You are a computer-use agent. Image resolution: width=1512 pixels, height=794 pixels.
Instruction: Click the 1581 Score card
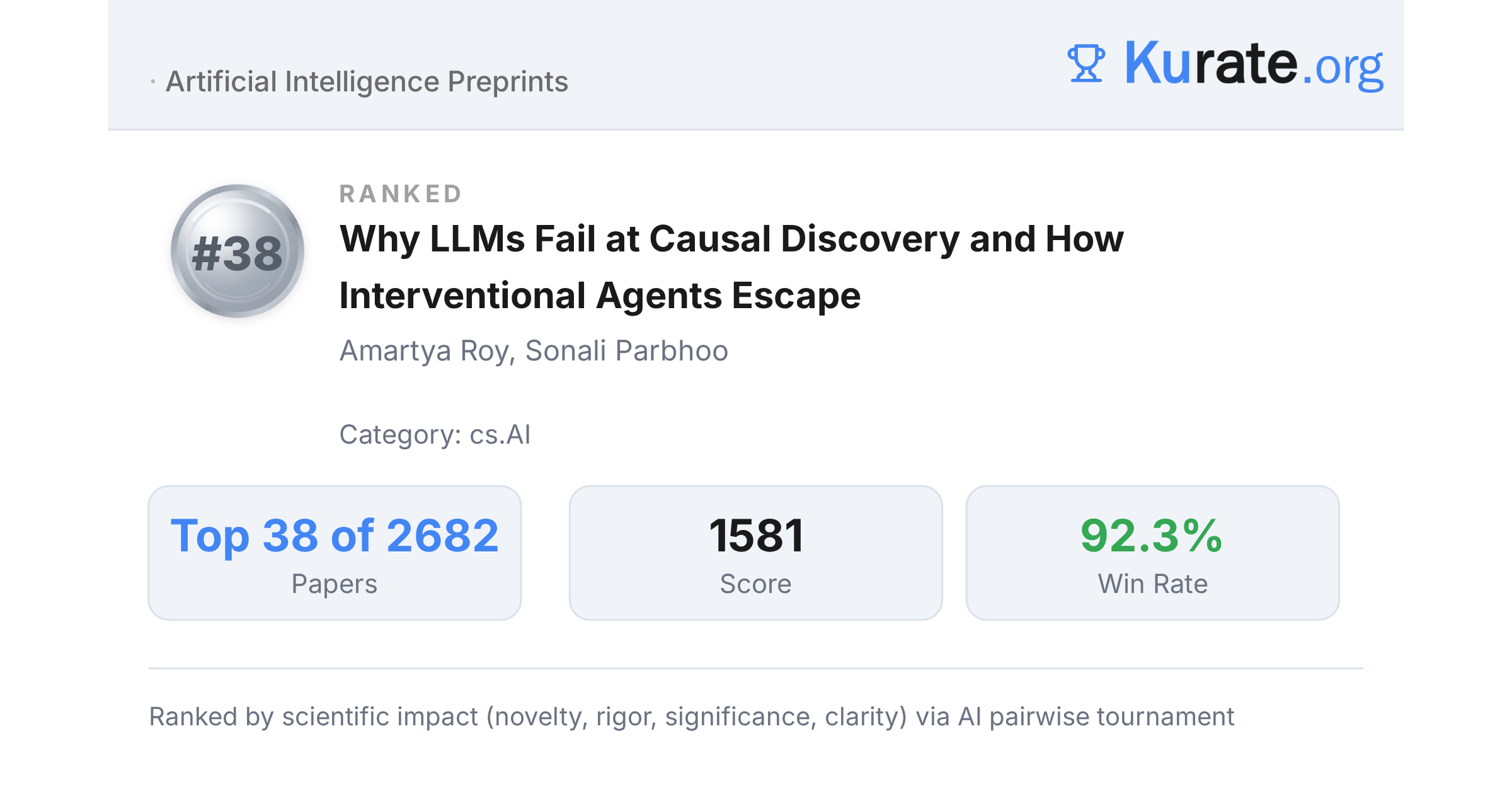755,553
